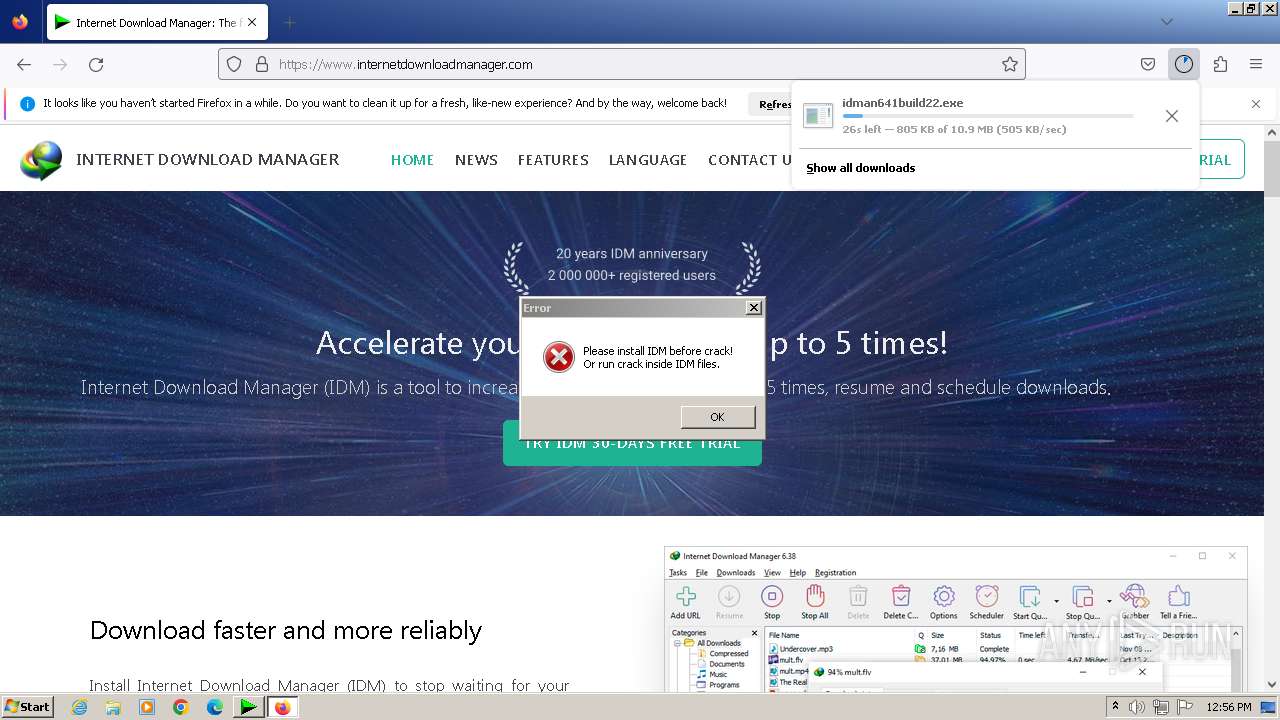Save page to Pocket
Screen dimensions: 1280x720
tap(1148, 64)
